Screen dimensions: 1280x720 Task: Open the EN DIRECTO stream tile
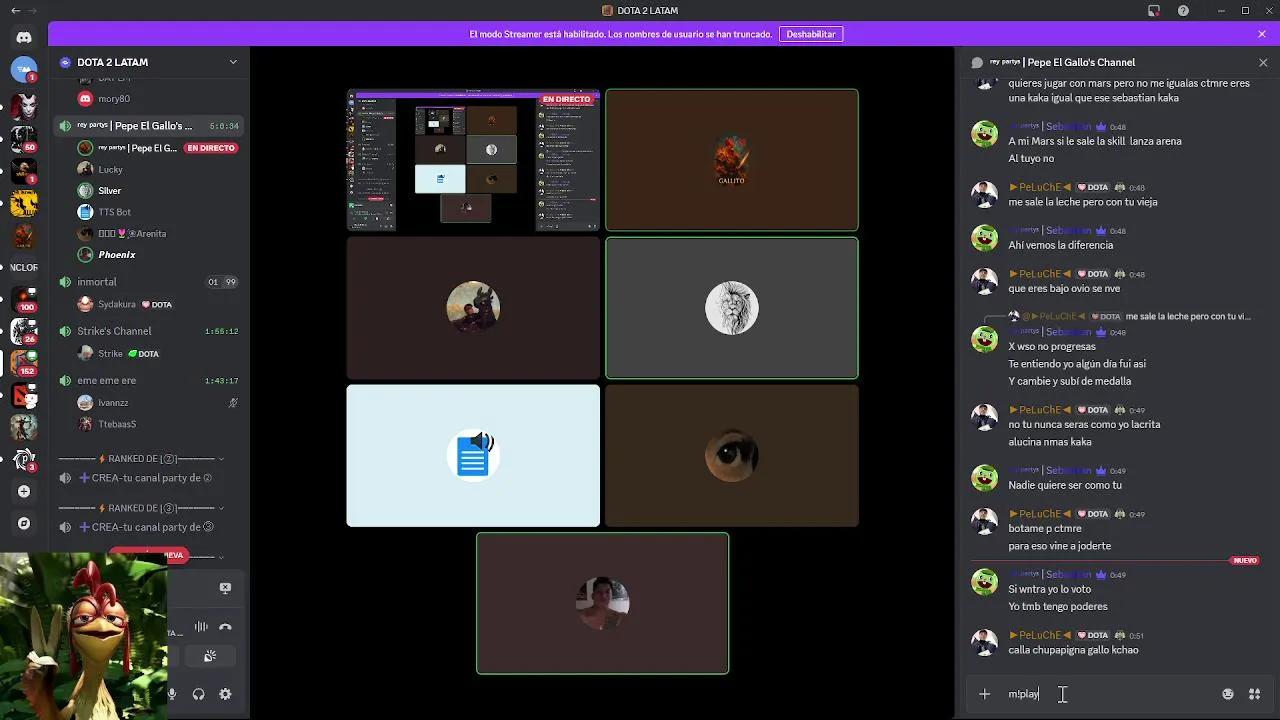tap(473, 160)
